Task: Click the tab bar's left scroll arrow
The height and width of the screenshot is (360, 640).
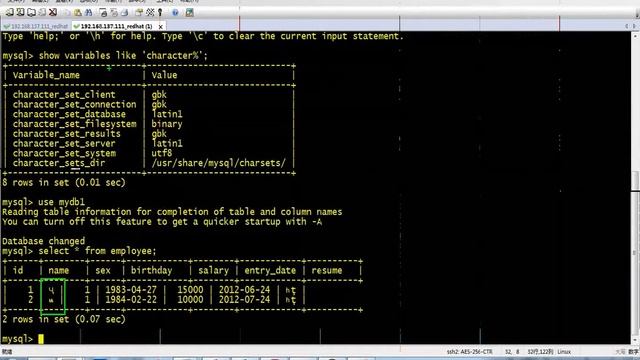Action: click(627, 26)
